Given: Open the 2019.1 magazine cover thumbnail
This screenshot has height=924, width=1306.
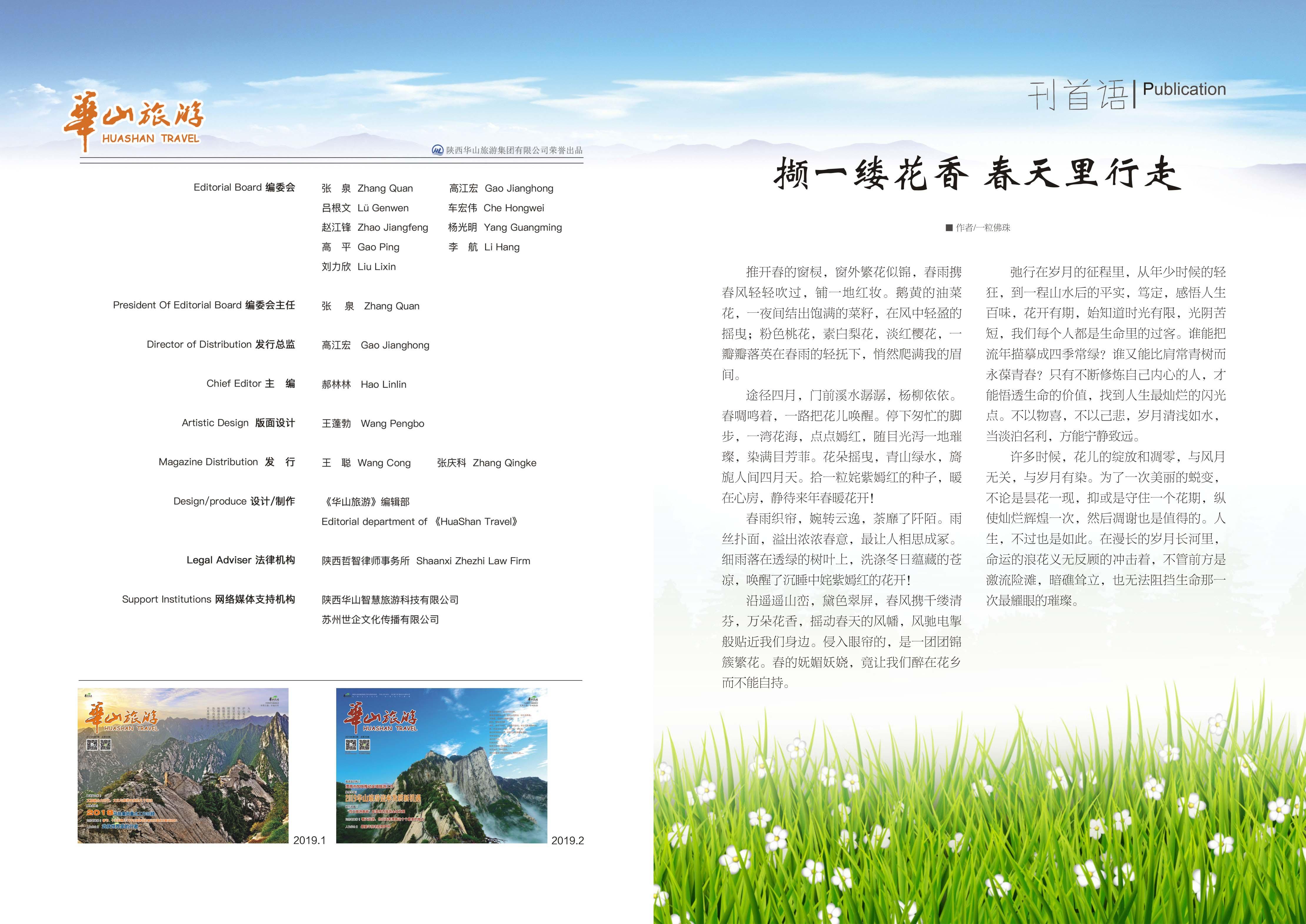Looking at the screenshot, I should pyautogui.click(x=183, y=765).
